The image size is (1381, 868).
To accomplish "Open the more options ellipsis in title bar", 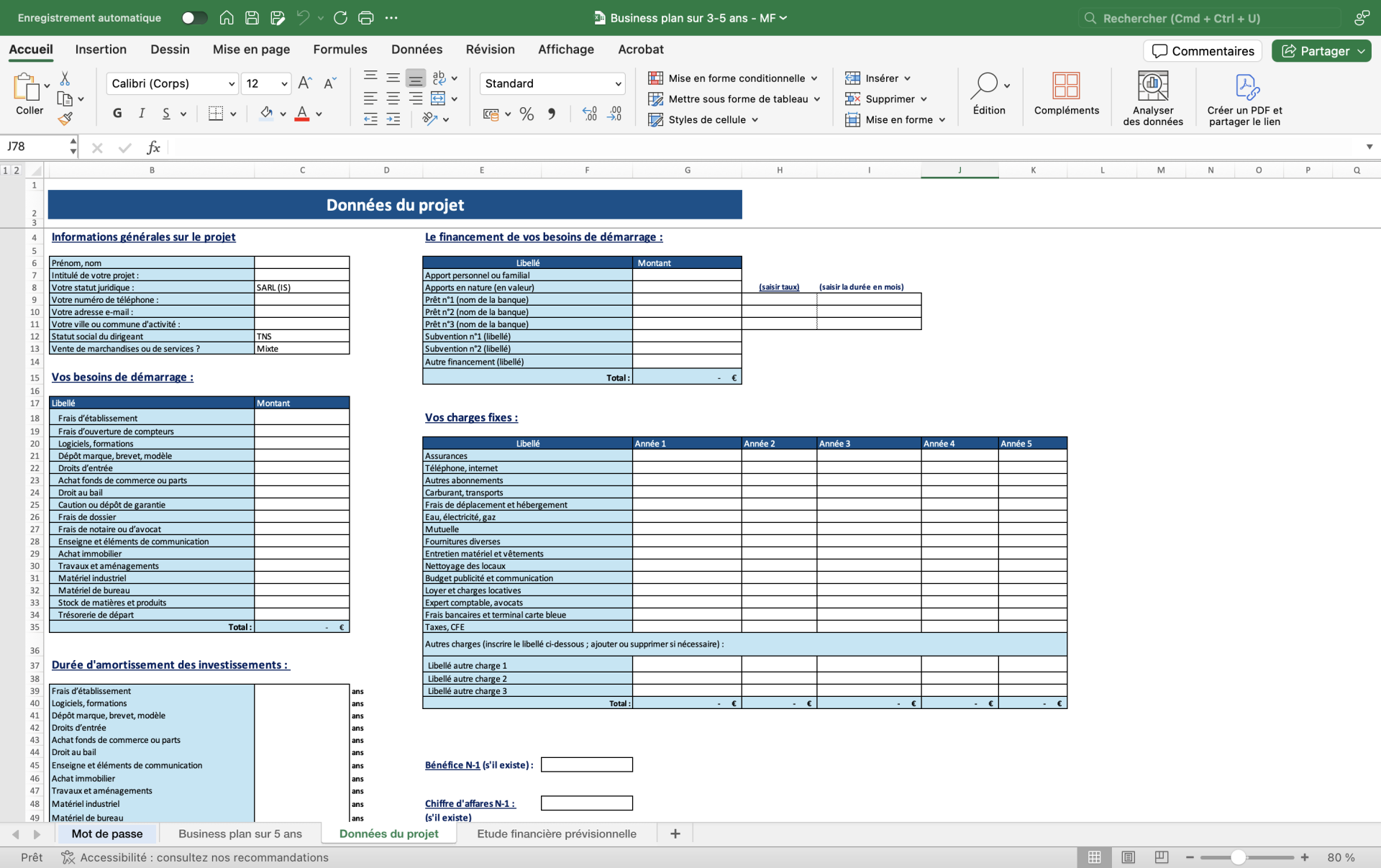I will click(391, 18).
